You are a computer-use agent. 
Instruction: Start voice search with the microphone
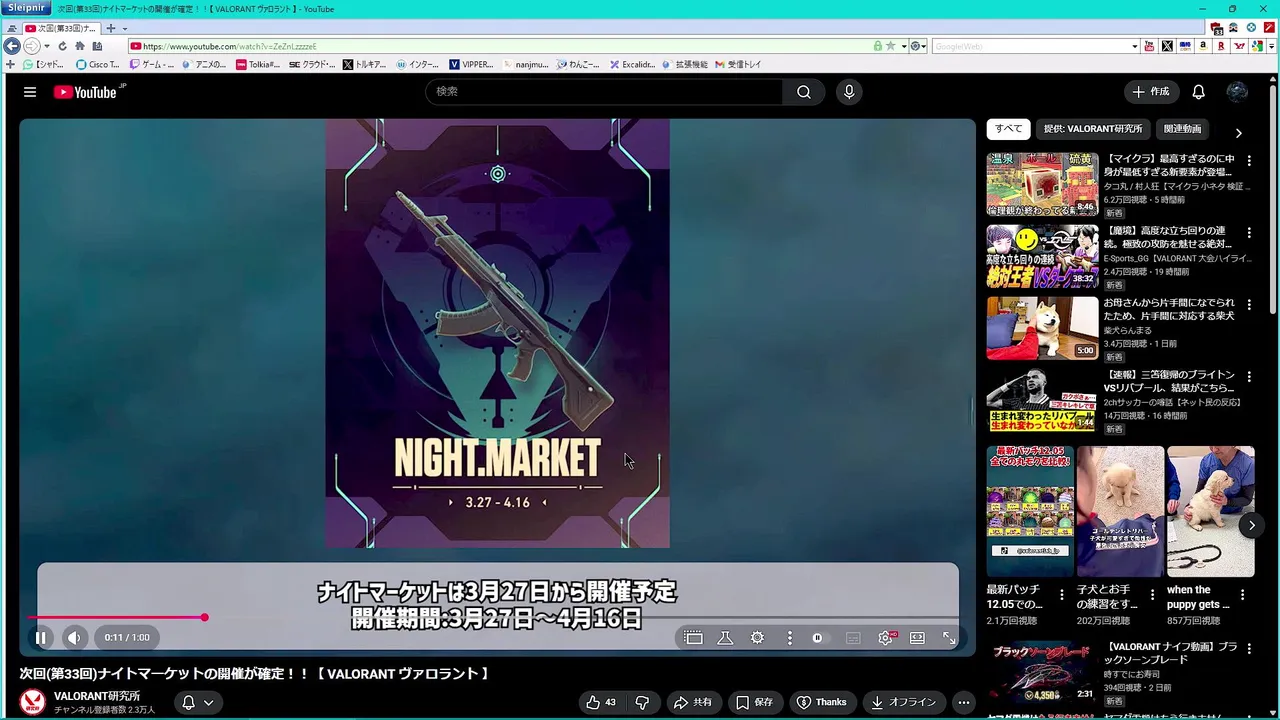pyautogui.click(x=849, y=92)
